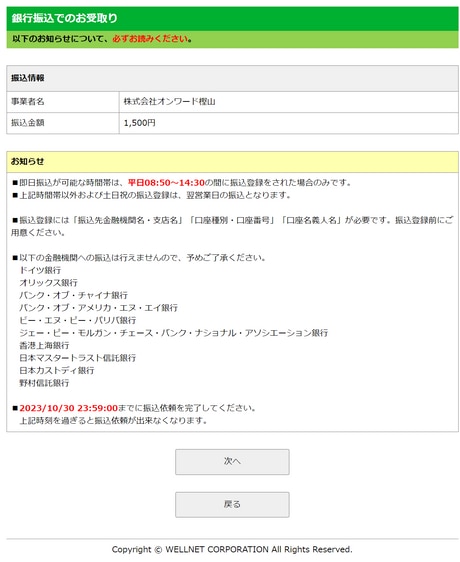Click the red 2023/10/30 23:59:00 deadline
Viewport: 460px width, 562px height.
click(x=68, y=408)
